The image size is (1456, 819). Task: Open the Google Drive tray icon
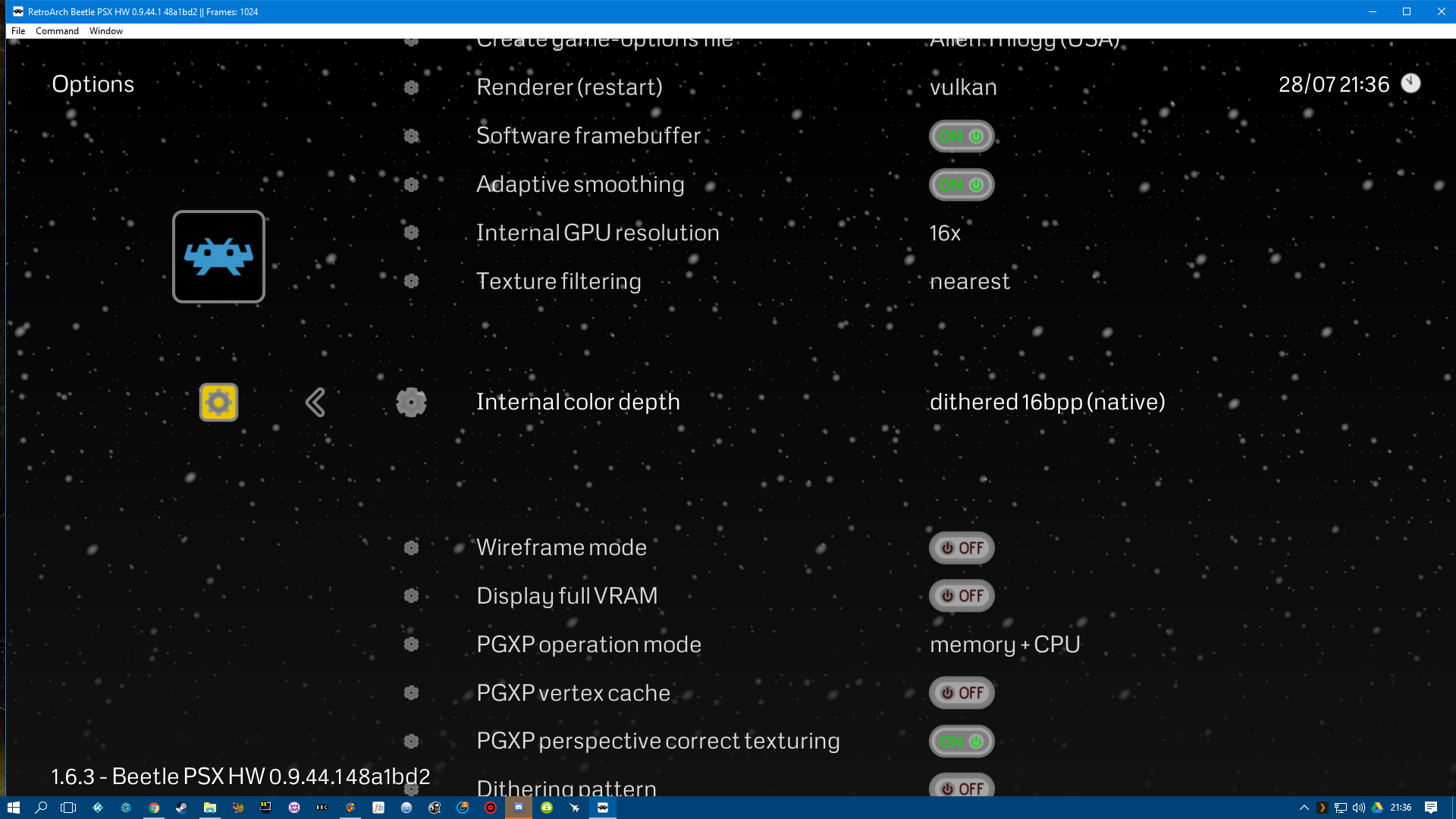[1377, 808]
